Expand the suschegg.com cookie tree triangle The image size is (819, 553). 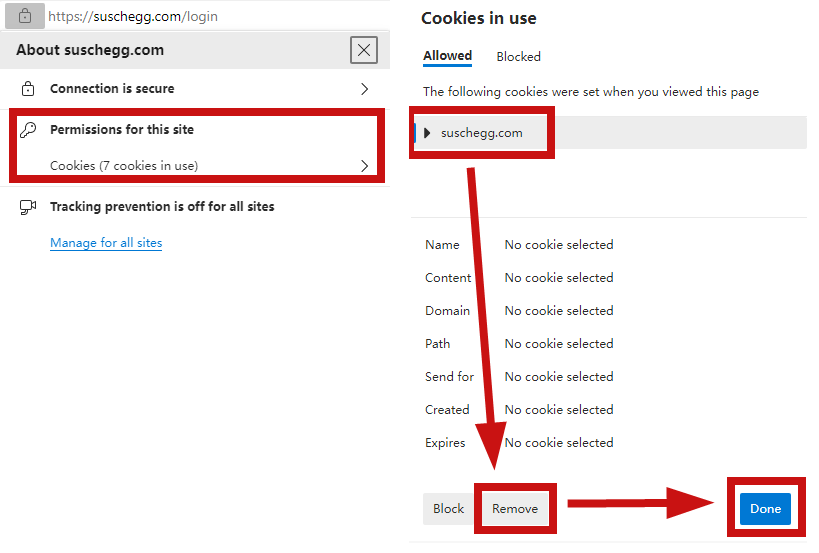(427, 133)
